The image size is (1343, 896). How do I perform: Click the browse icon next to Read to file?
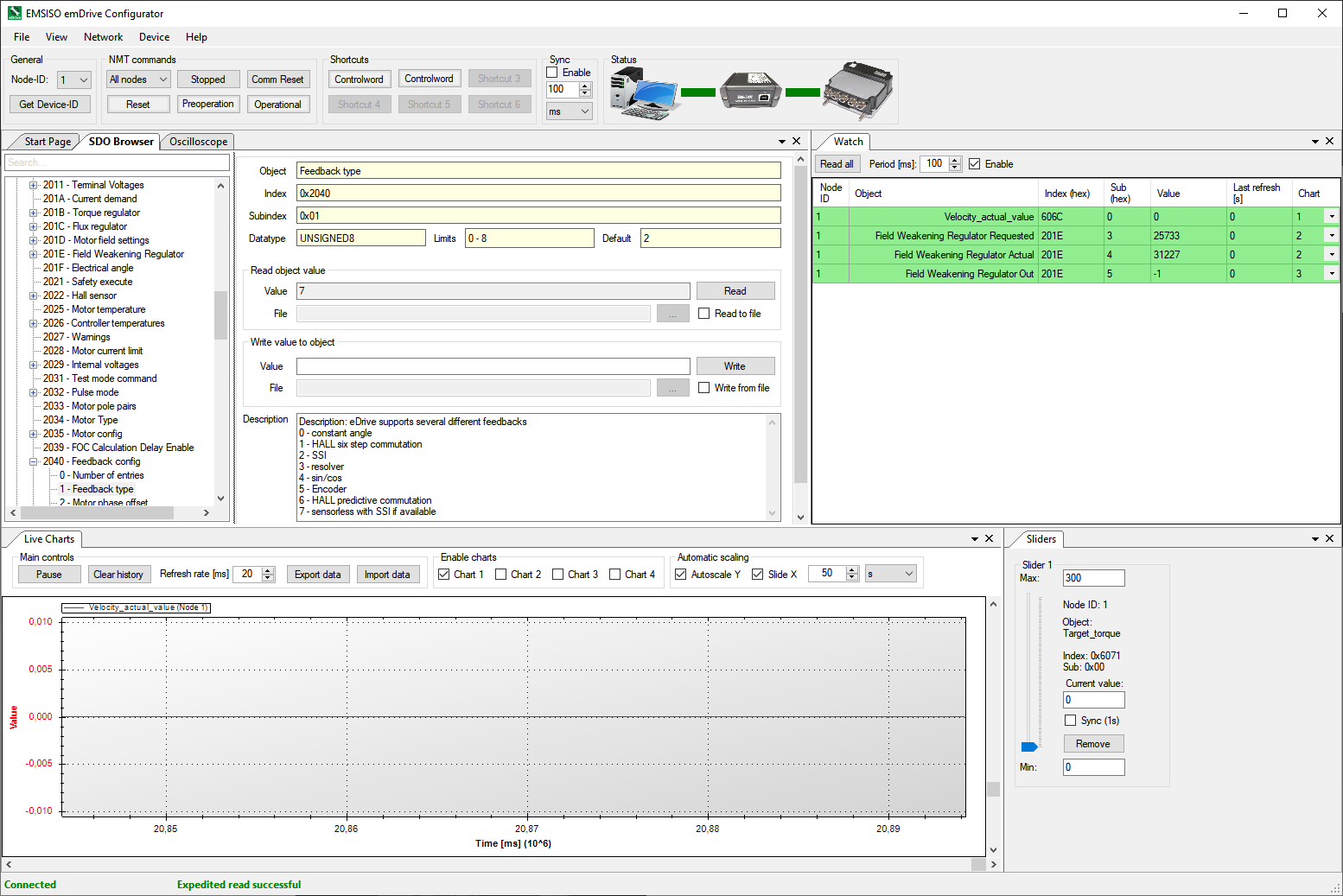[x=673, y=313]
